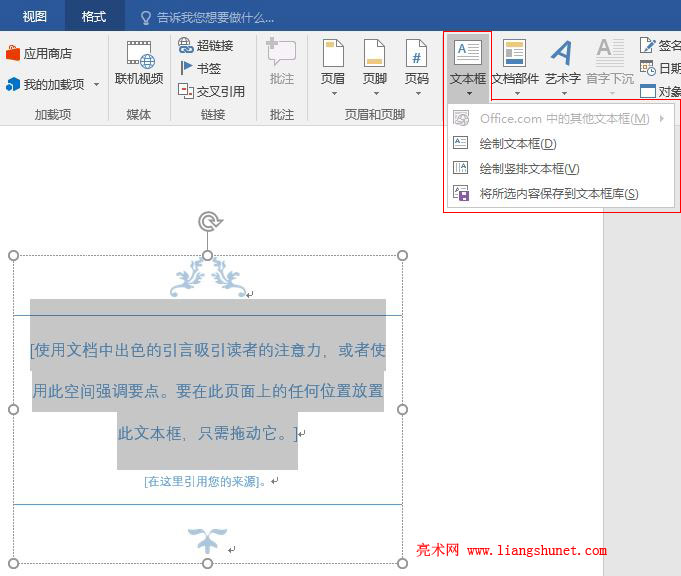This screenshot has width=681, height=576.
Task: Click the 加载项 group label
Action: point(53,115)
